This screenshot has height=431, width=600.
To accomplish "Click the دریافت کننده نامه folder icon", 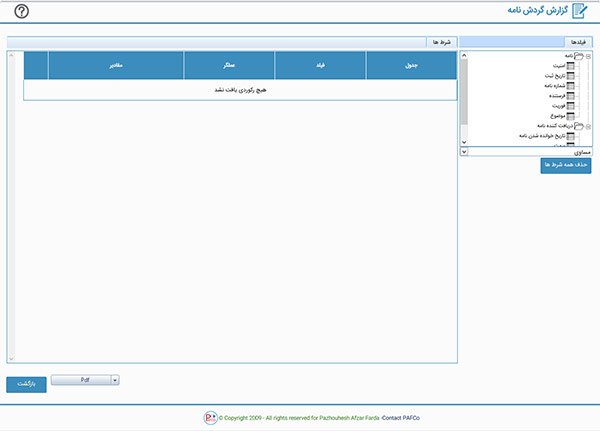I will (579, 126).
